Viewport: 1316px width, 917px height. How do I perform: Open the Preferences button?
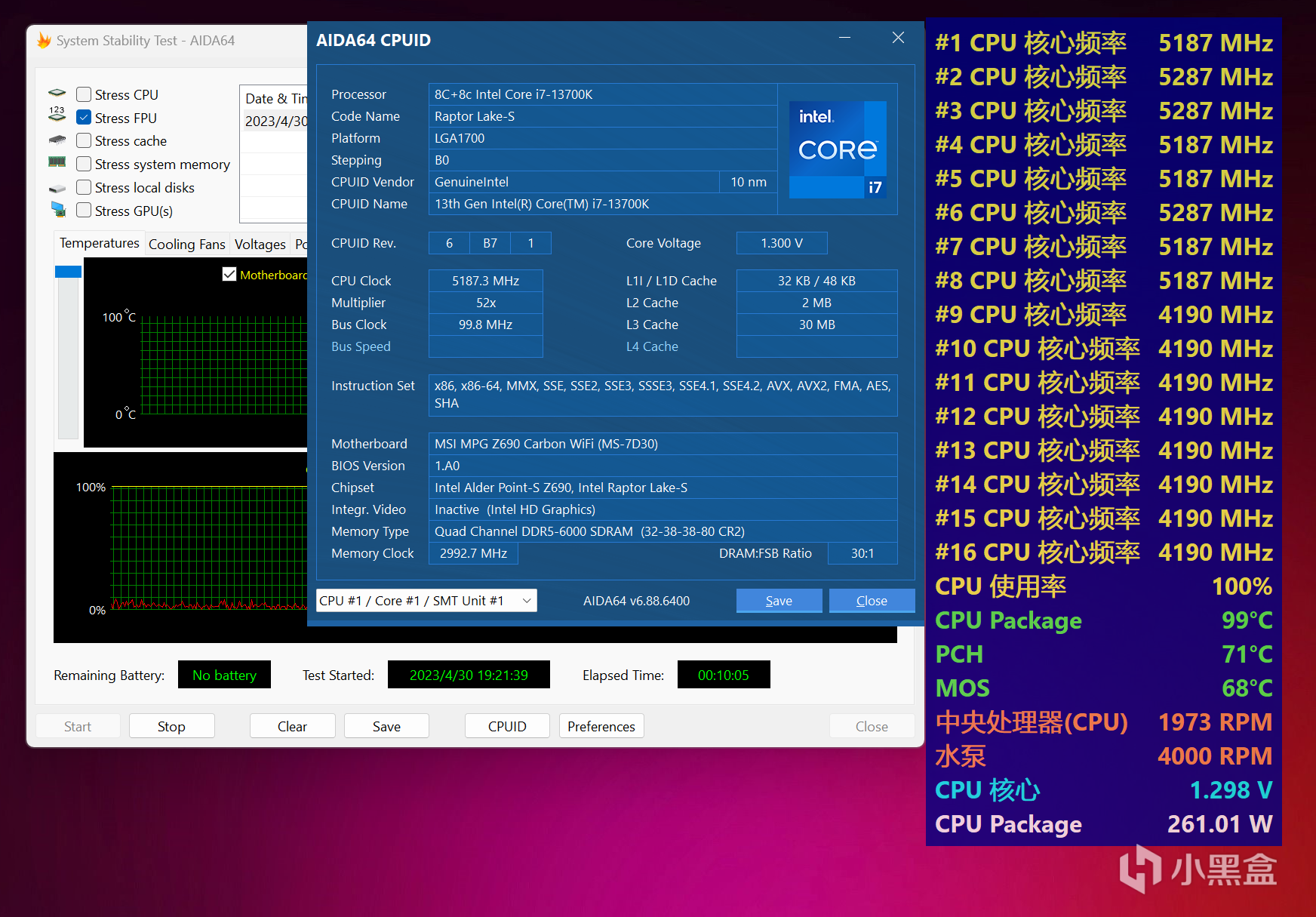pos(601,726)
